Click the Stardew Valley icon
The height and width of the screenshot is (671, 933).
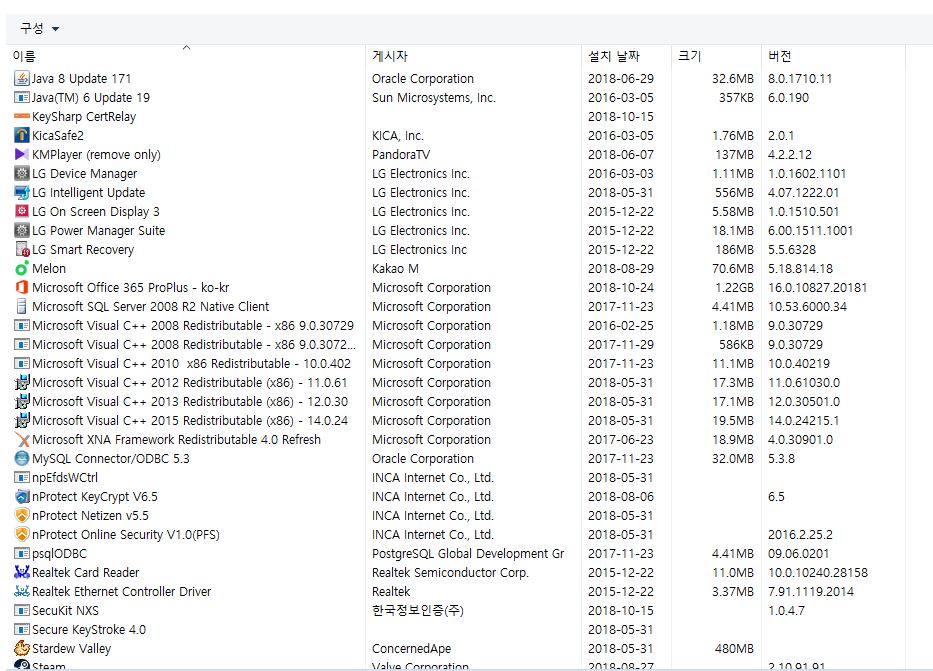click(x=22, y=648)
